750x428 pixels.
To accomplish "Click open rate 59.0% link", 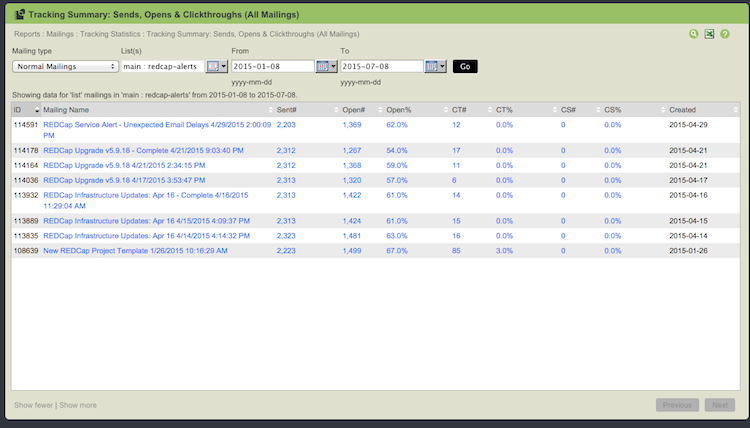I will (397, 165).
